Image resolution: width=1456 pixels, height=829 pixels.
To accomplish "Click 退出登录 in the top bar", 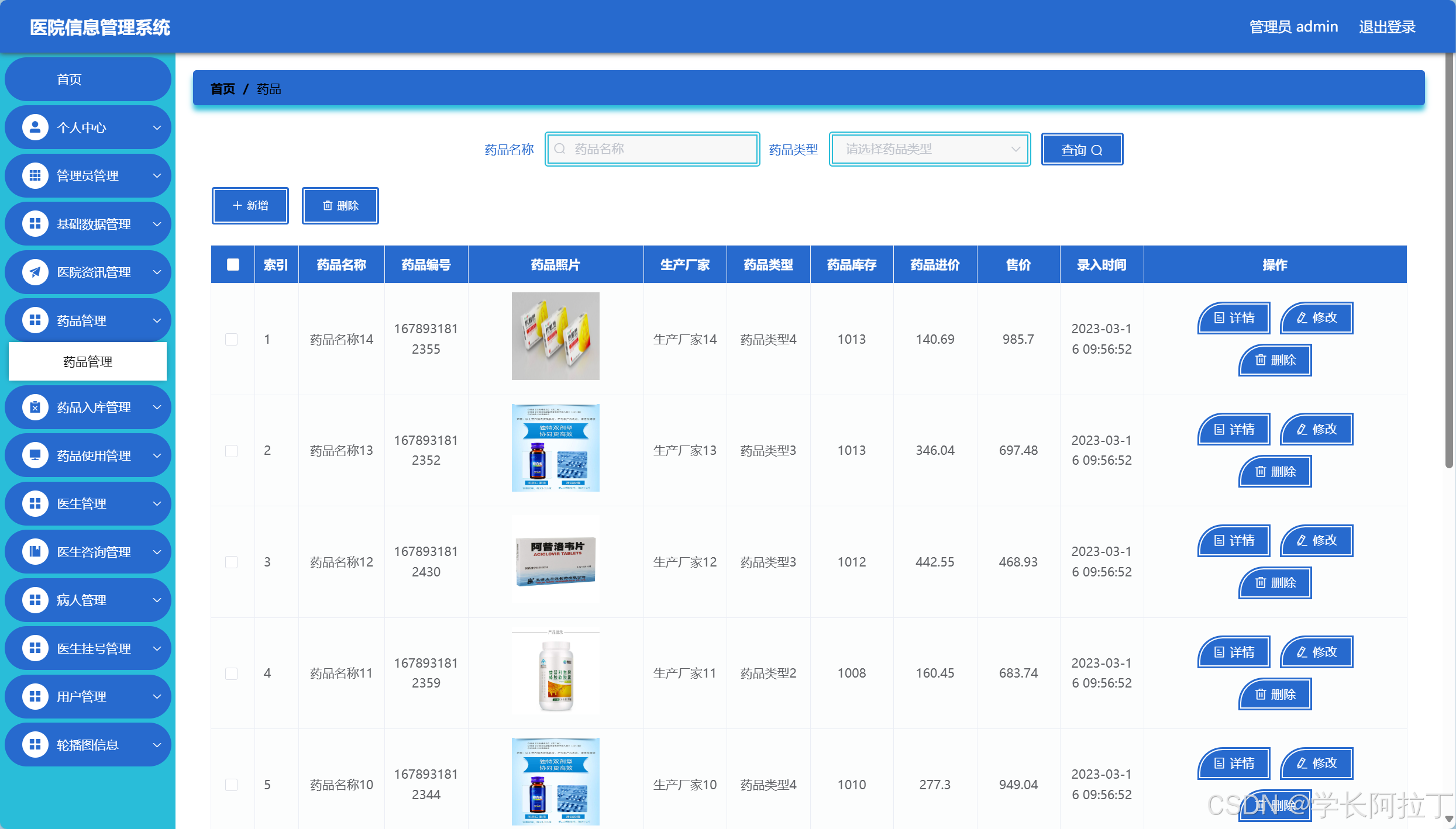I will pos(1387,26).
